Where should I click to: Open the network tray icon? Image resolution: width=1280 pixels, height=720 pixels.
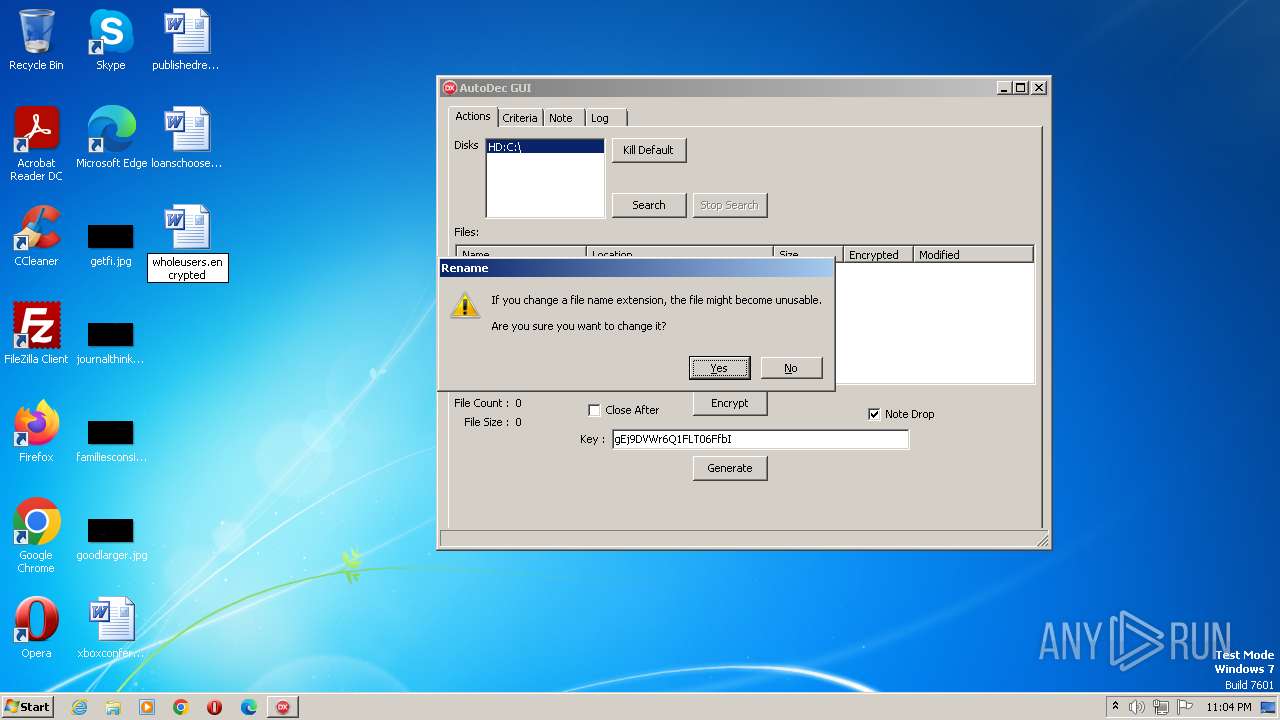pyautogui.click(x=1161, y=707)
